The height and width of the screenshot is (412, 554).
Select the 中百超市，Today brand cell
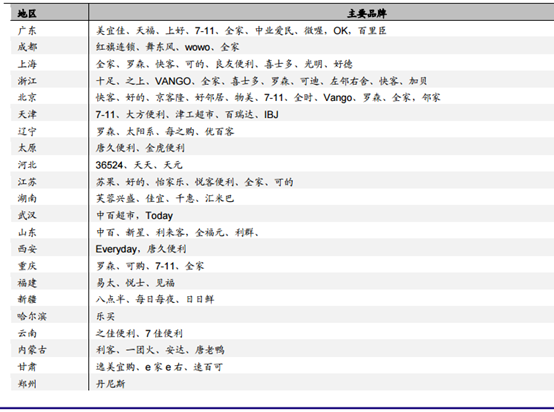134,216
